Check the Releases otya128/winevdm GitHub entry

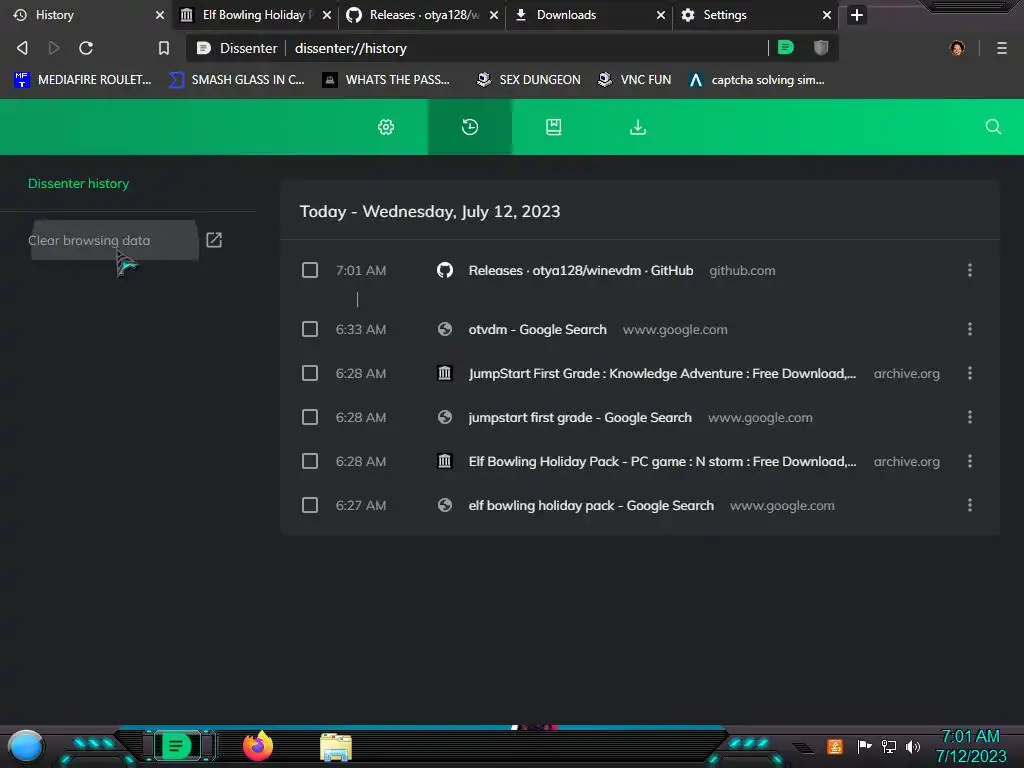(x=310, y=270)
